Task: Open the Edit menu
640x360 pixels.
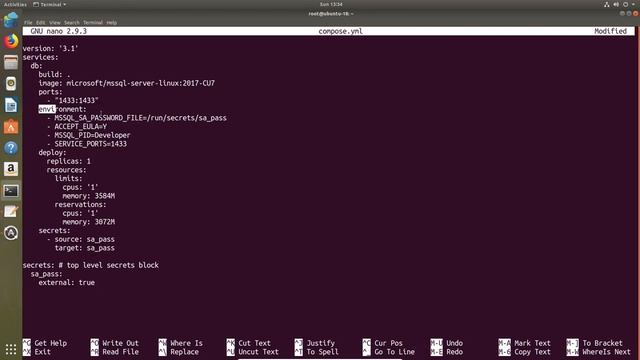Action: [40, 22]
